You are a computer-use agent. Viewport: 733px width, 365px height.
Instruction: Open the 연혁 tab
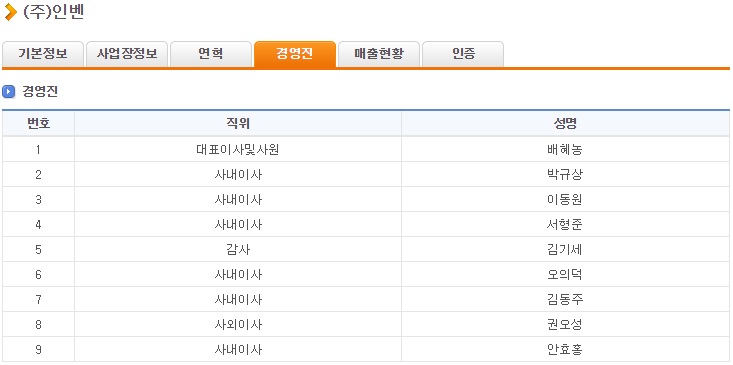(x=211, y=54)
